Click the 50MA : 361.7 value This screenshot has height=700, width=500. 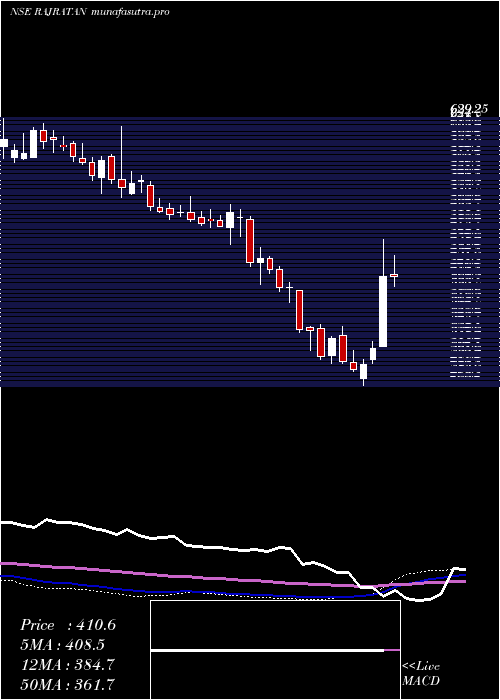pyautogui.click(x=67, y=684)
